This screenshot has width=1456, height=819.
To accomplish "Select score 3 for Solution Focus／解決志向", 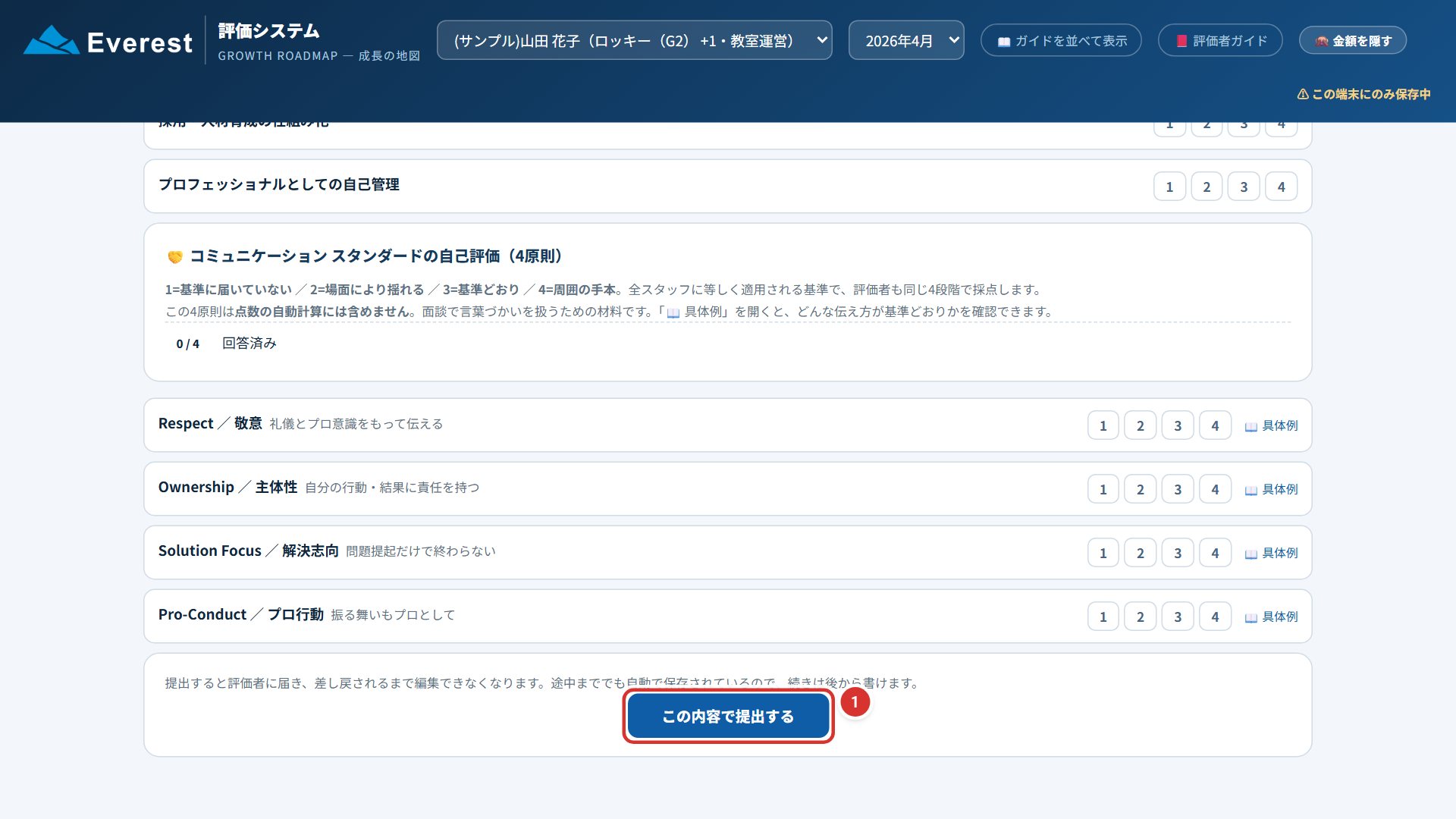I will pos(1178,553).
